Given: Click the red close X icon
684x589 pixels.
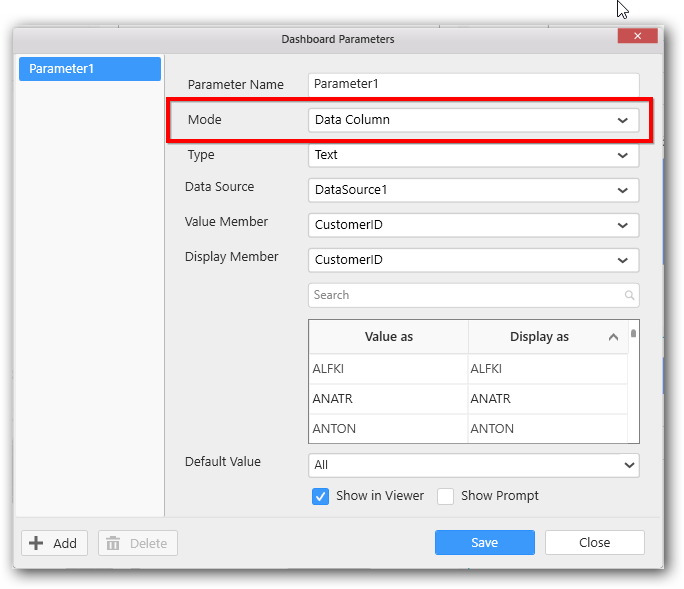Looking at the screenshot, I should [x=637, y=36].
